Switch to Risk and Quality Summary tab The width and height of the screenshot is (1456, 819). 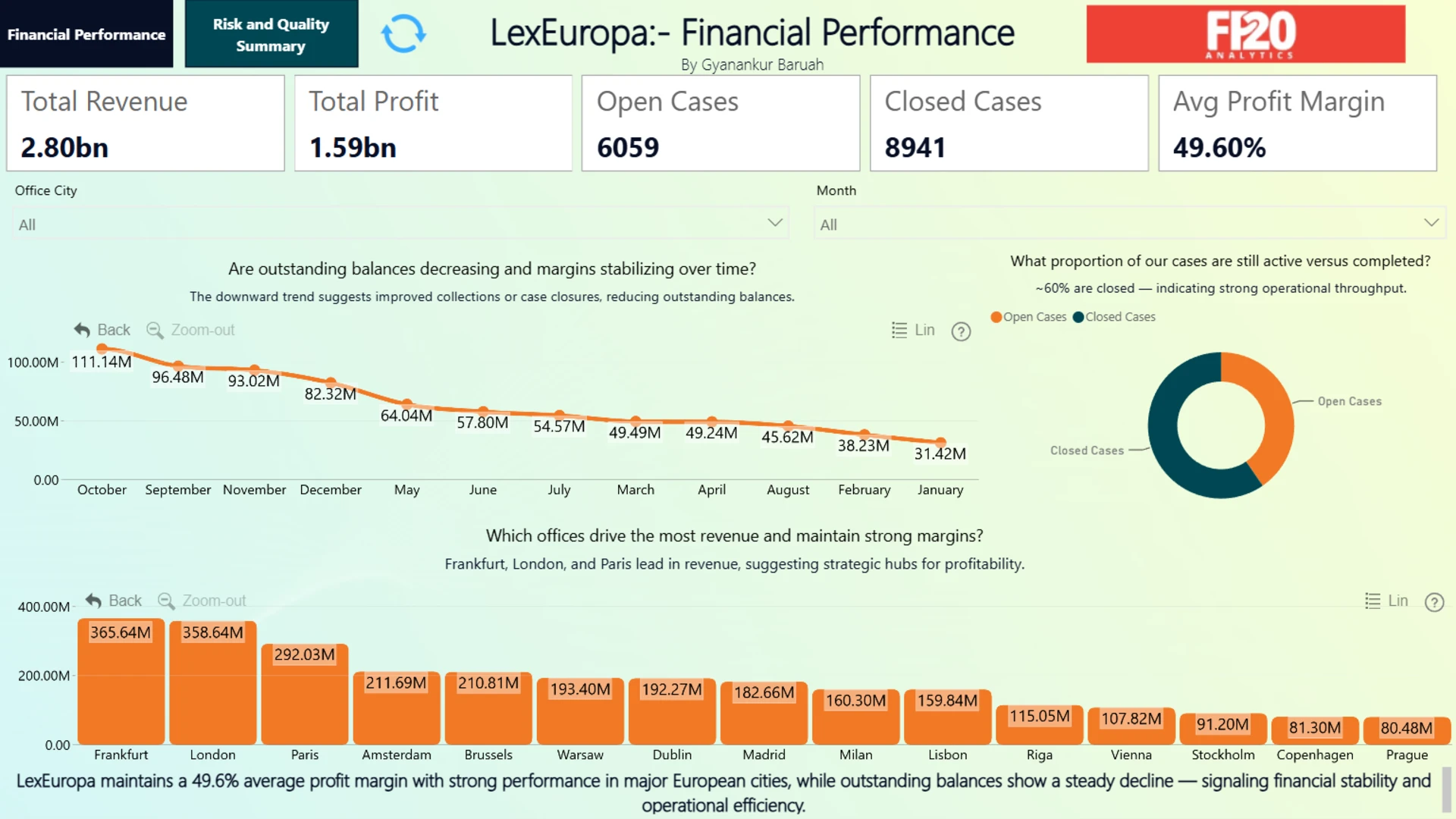(271, 34)
